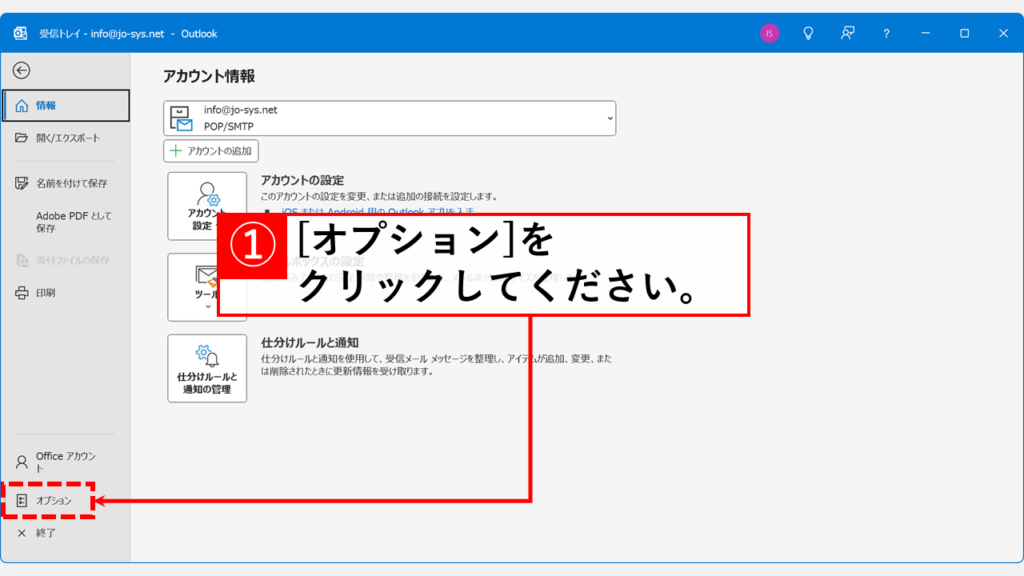1024x576 pixels.
Task: Open the info@jo-sys.net account dropdown
Action: coord(390,118)
